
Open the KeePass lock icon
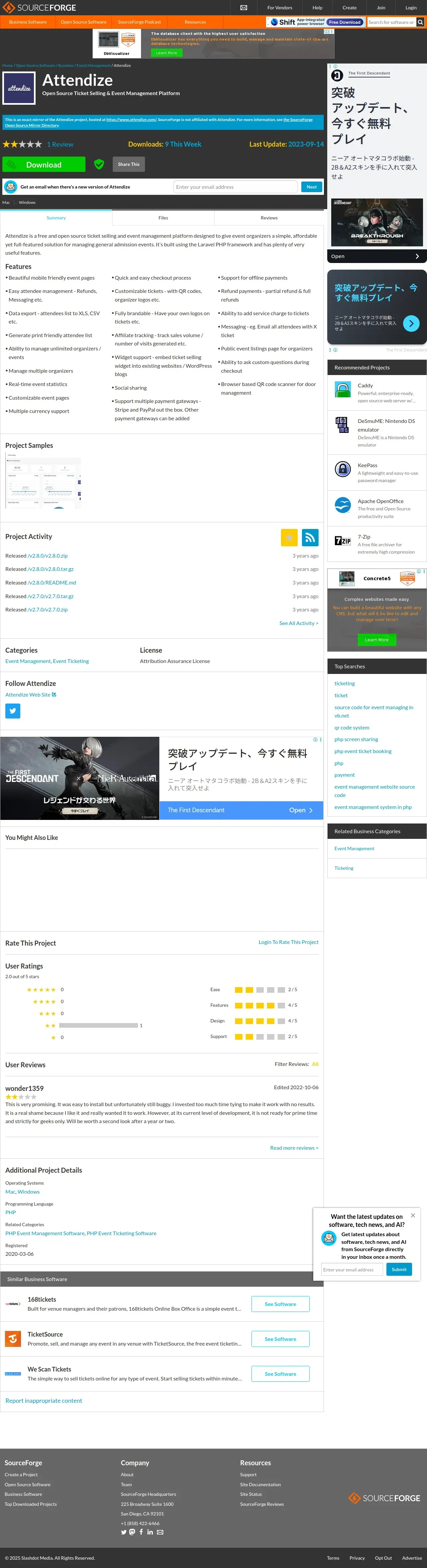click(x=343, y=469)
